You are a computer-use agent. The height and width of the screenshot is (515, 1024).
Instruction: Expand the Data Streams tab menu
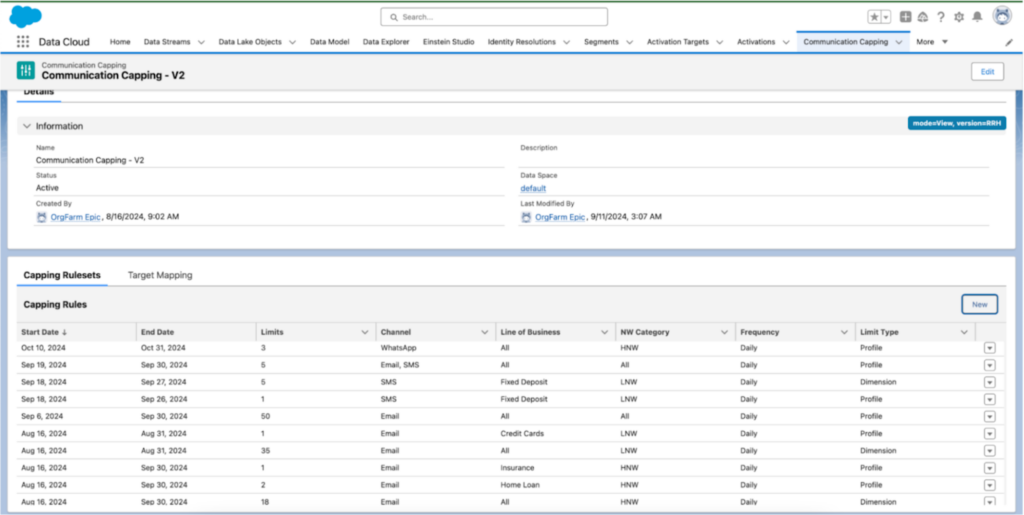[x=201, y=42]
